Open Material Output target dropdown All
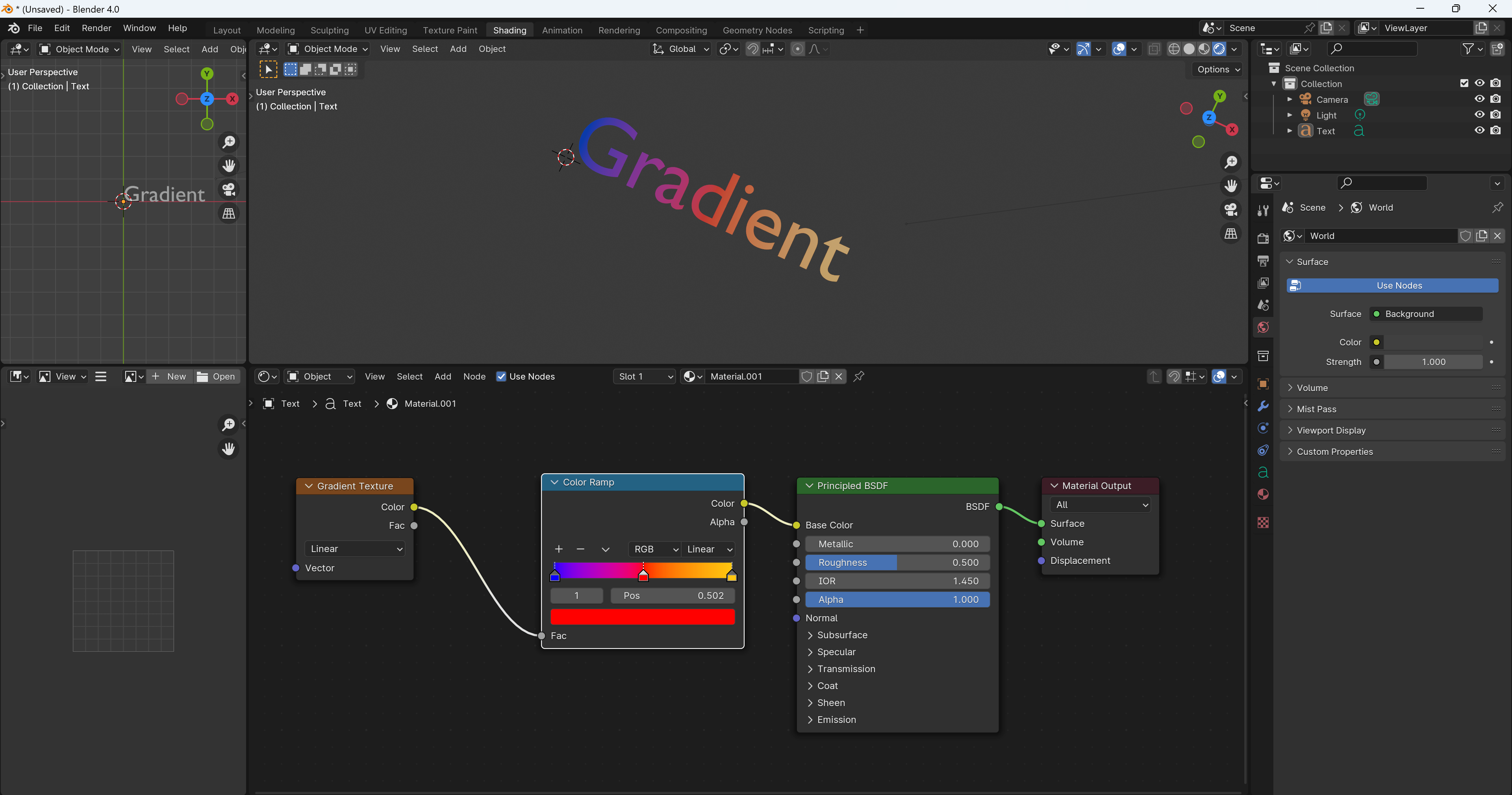The image size is (1512, 795). [1101, 504]
